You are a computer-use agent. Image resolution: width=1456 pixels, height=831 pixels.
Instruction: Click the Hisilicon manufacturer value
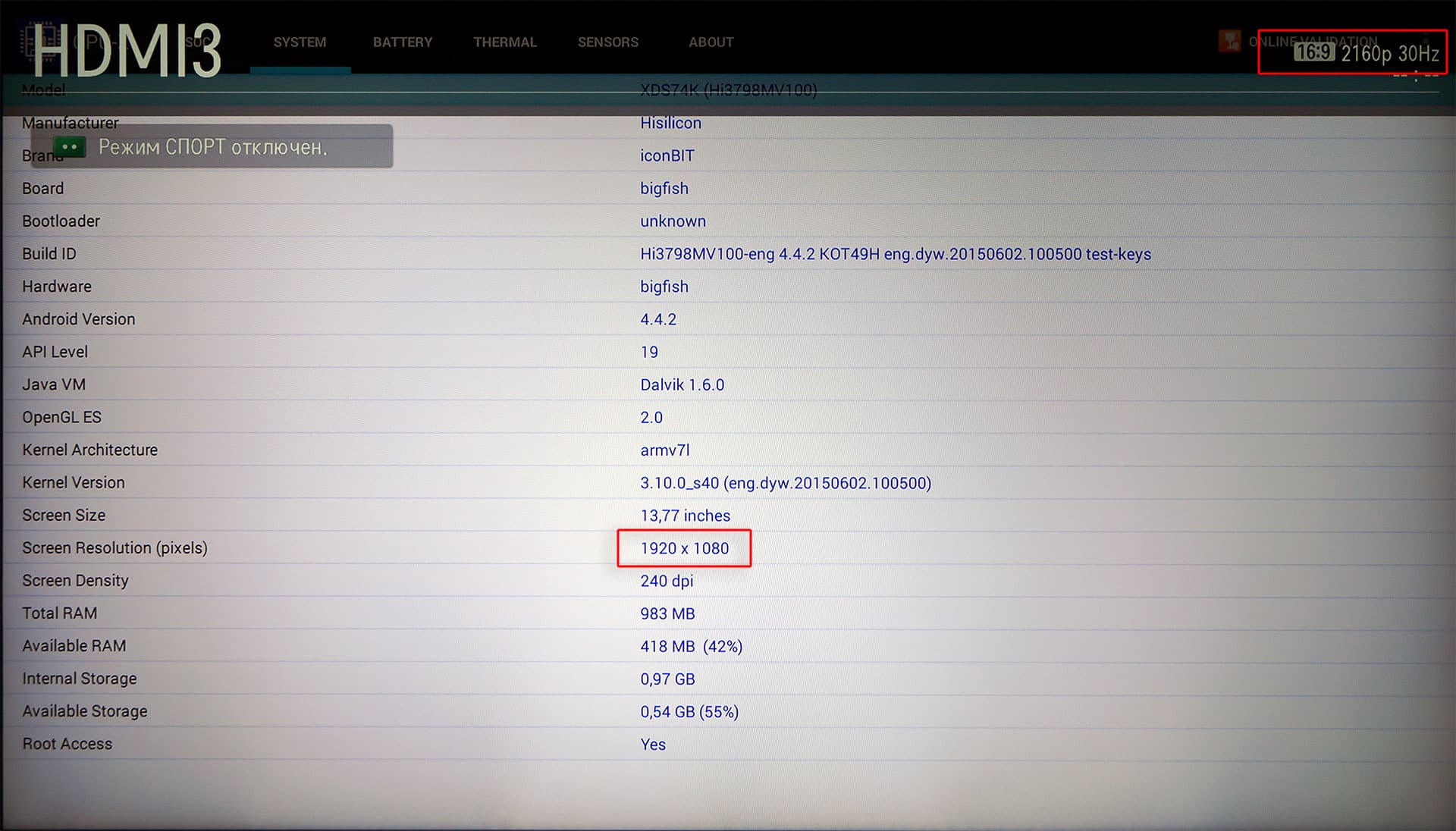(670, 123)
